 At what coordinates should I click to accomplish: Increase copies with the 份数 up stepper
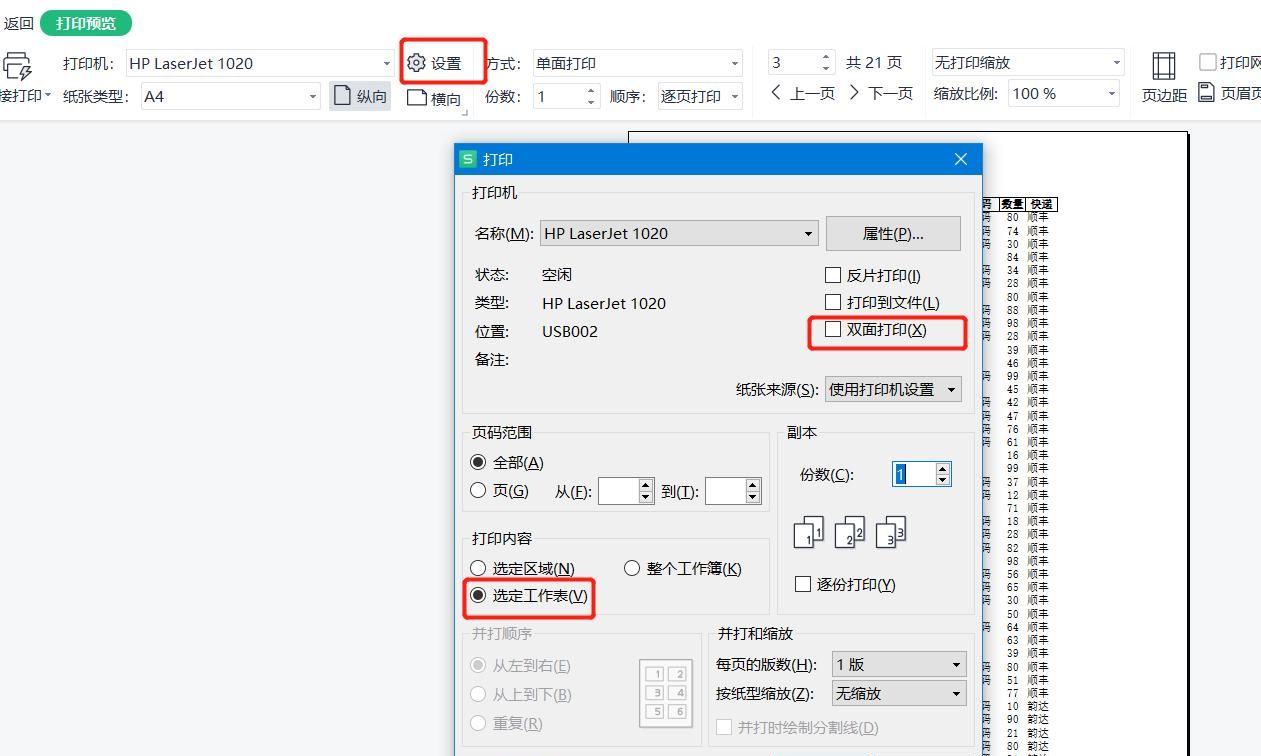pos(943,468)
